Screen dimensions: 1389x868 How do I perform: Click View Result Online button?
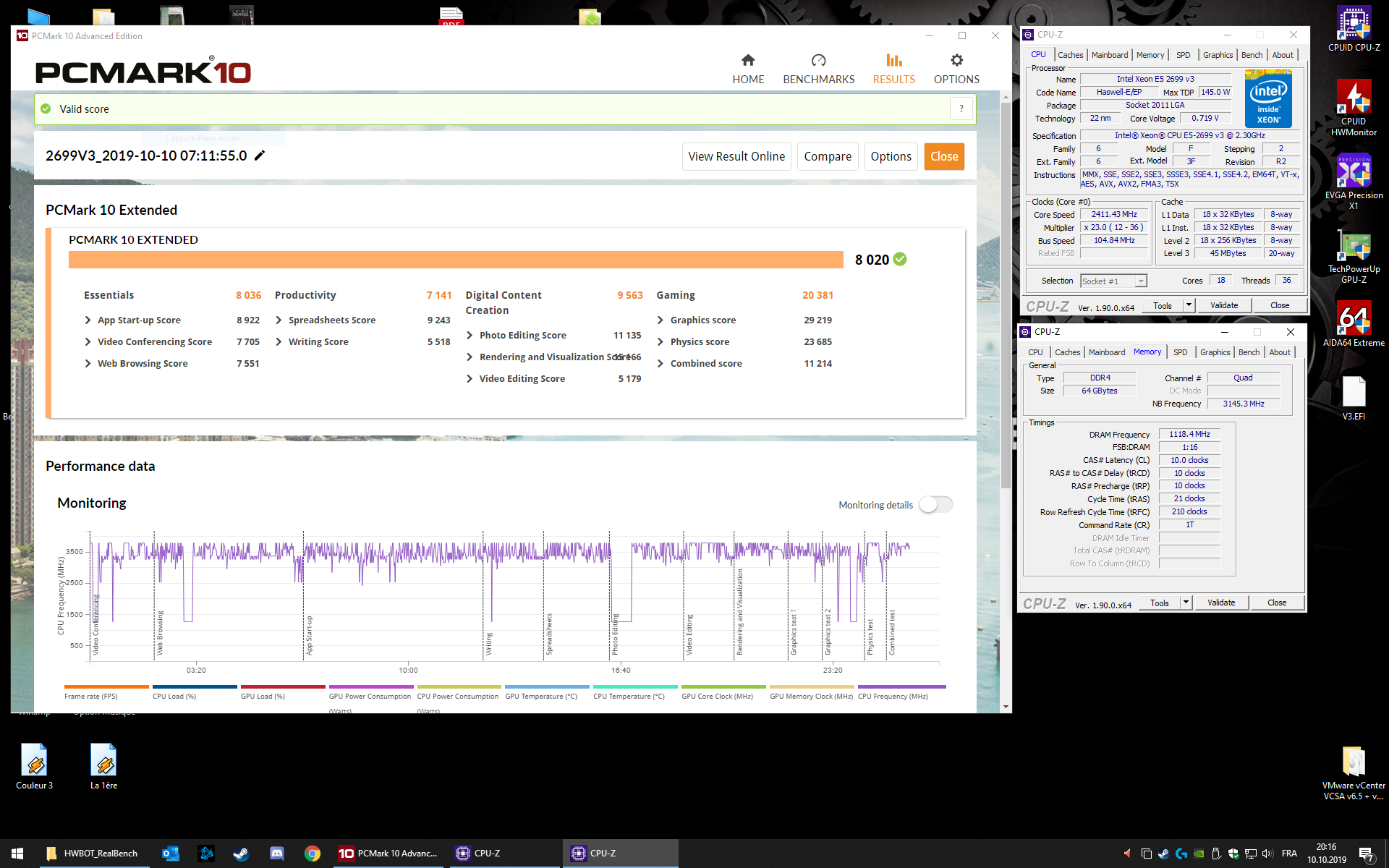(736, 156)
